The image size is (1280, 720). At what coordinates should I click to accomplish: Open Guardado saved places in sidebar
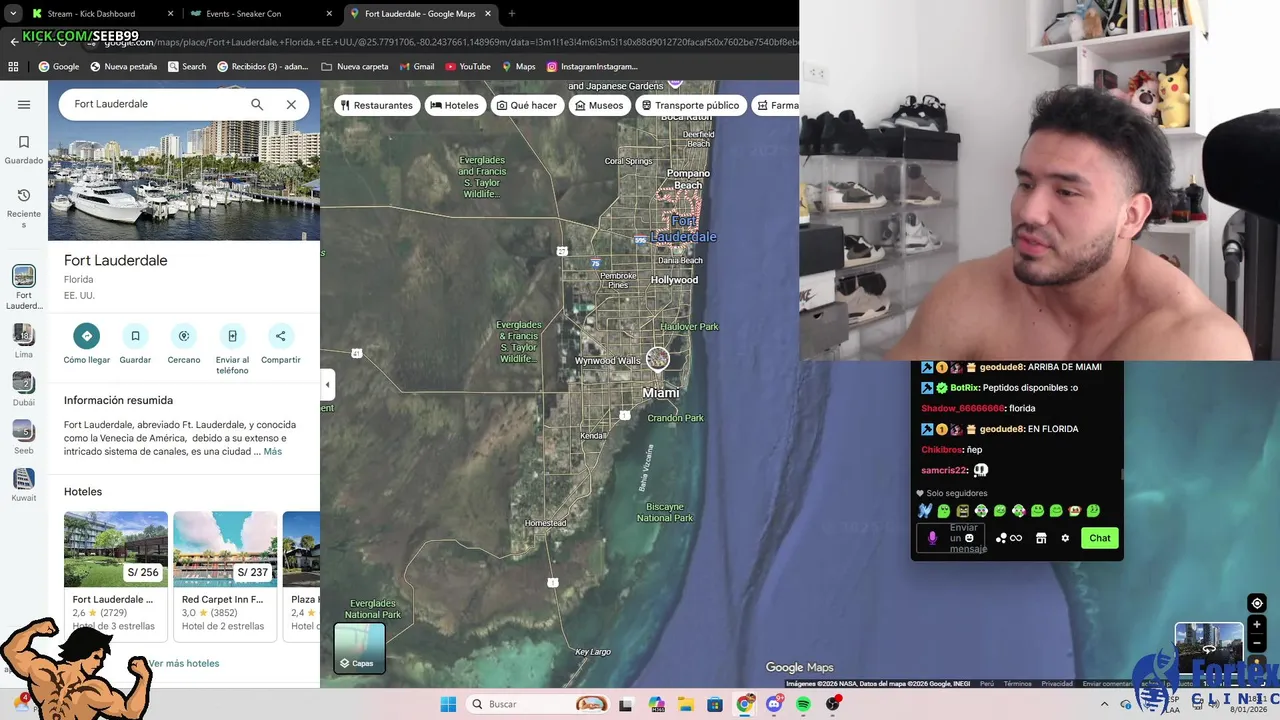point(24,149)
